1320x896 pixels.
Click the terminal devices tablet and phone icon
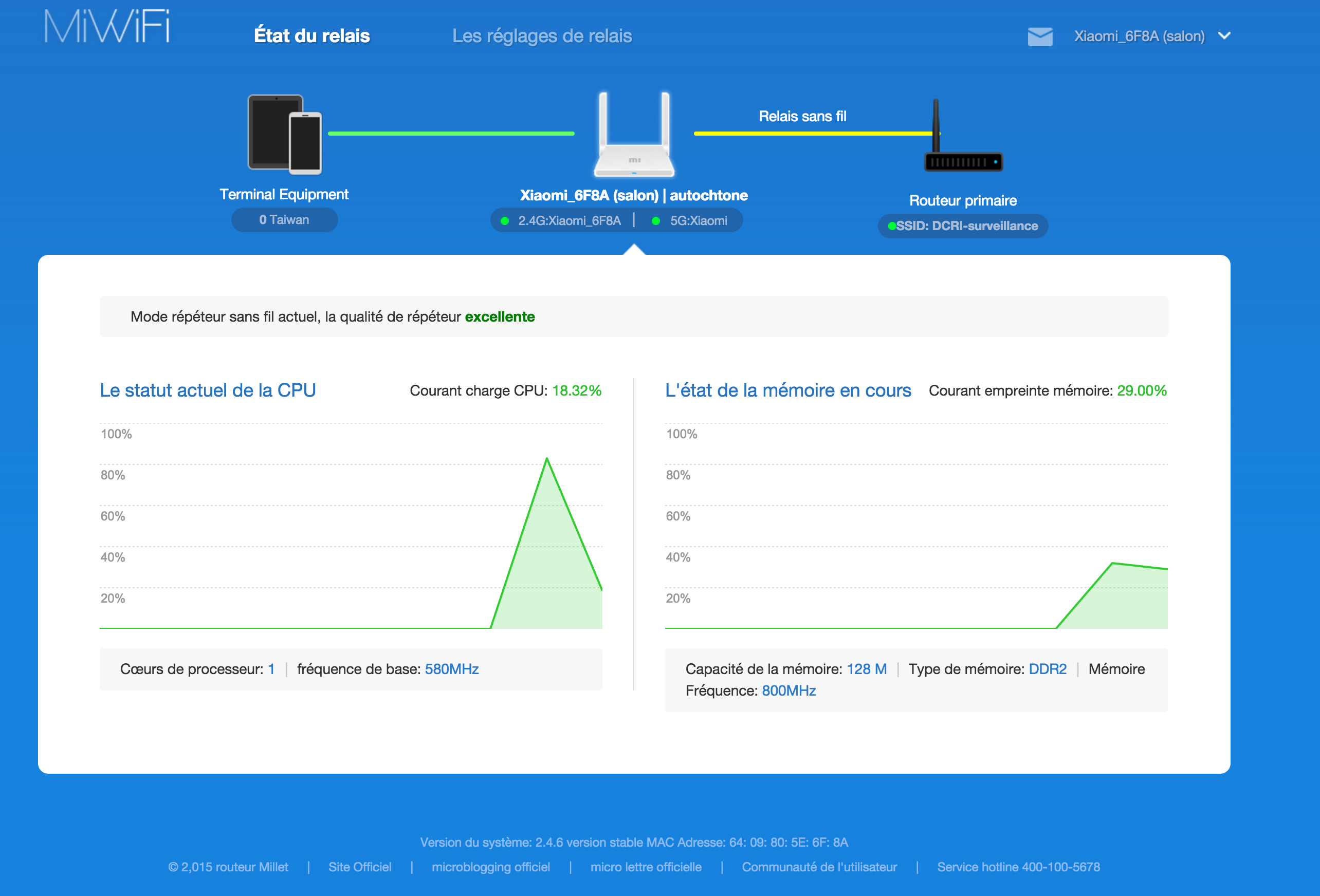285,135
